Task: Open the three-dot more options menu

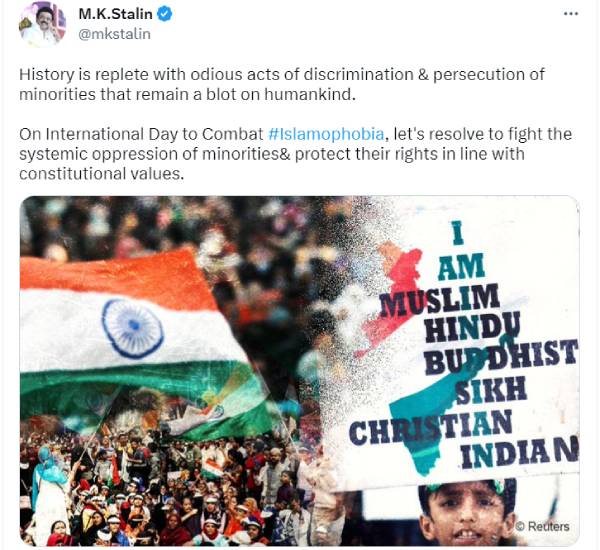Action: click(x=571, y=14)
